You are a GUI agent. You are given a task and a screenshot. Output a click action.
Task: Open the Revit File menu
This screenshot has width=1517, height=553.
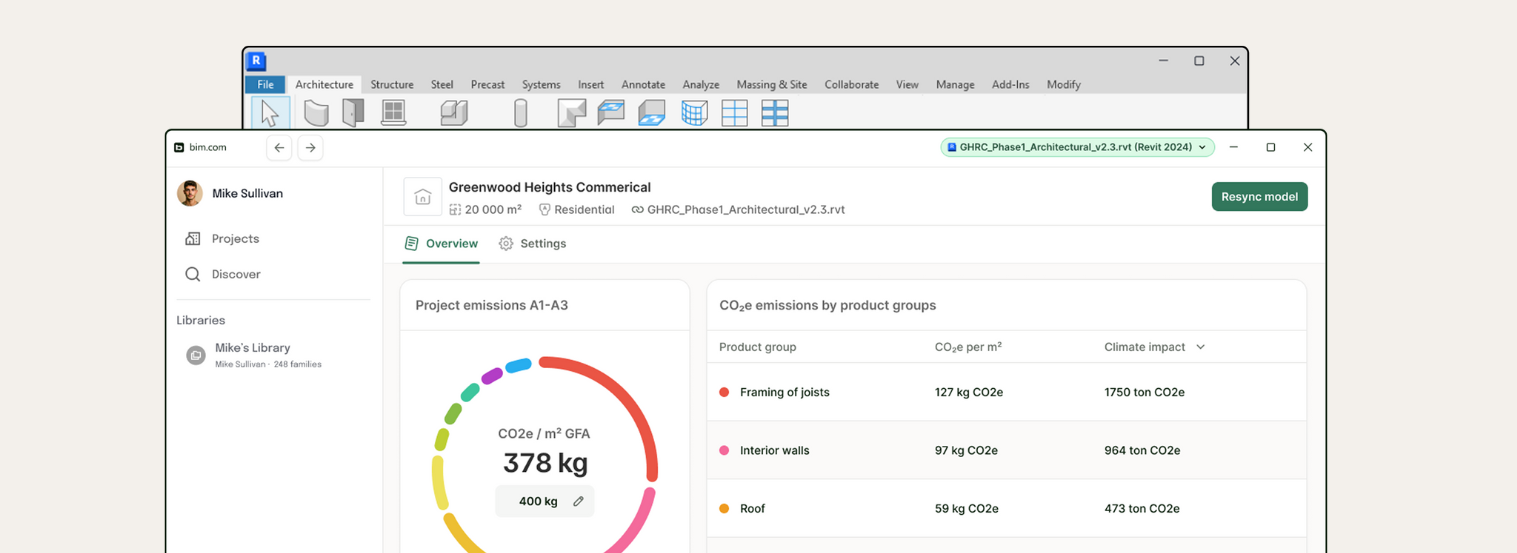click(265, 85)
